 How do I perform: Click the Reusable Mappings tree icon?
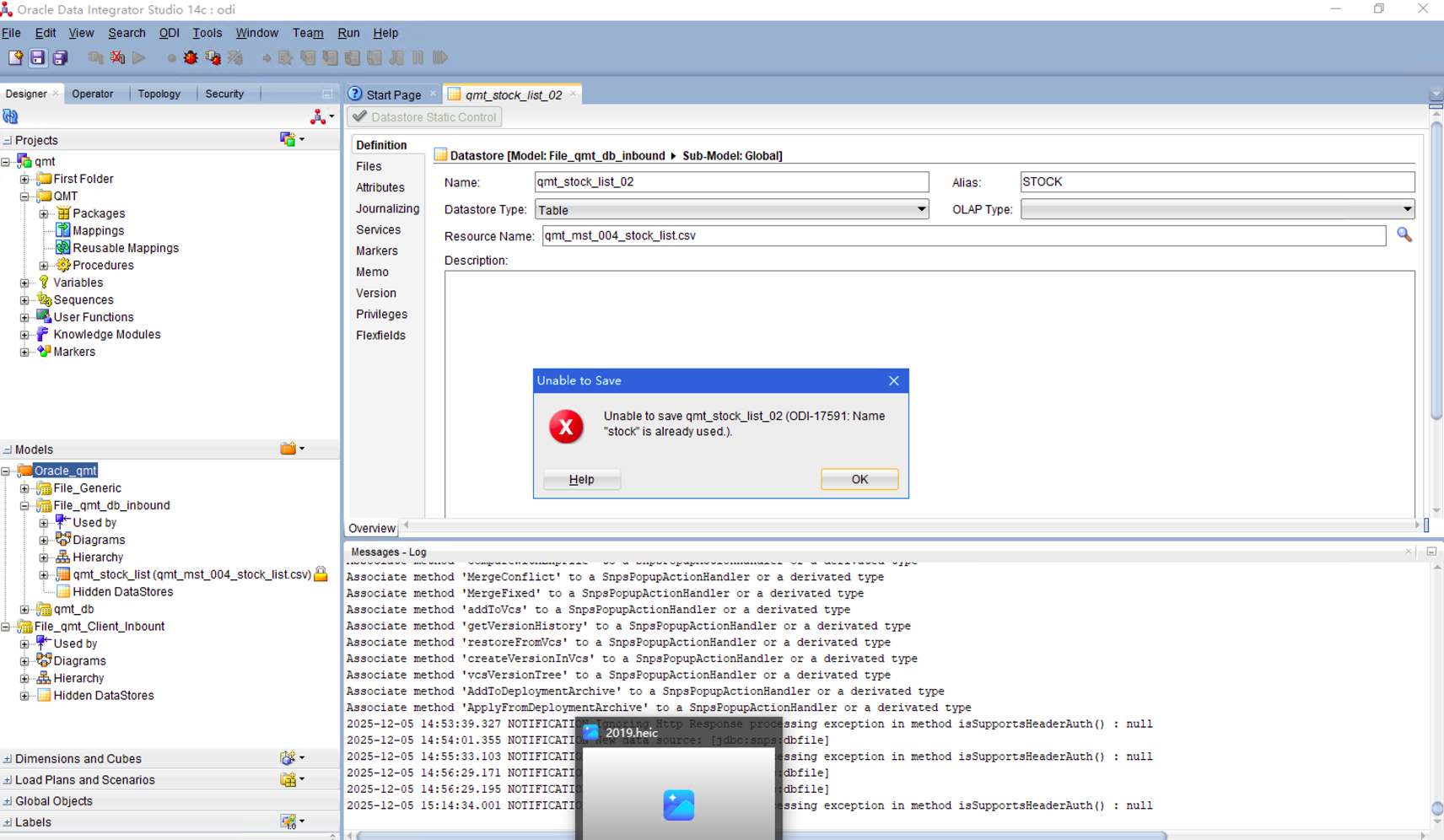point(63,247)
